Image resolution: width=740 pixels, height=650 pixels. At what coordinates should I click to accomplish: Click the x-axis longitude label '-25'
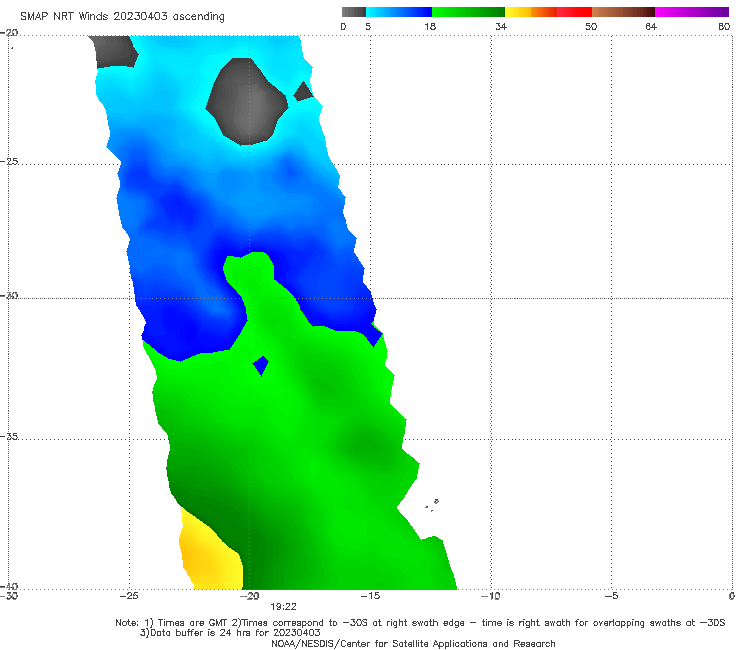(129, 596)
